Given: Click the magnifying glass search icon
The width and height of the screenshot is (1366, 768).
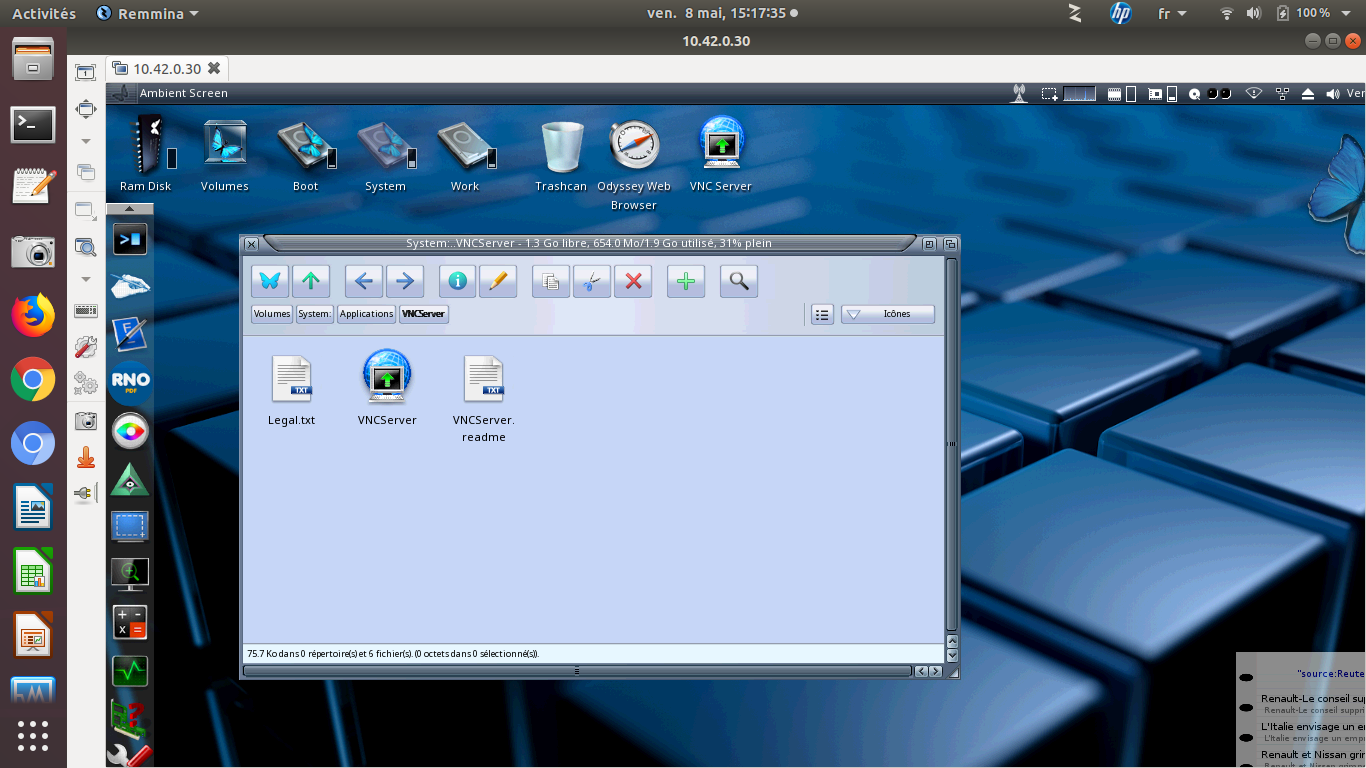Looking at the screenshot, I should pos(739,281).
